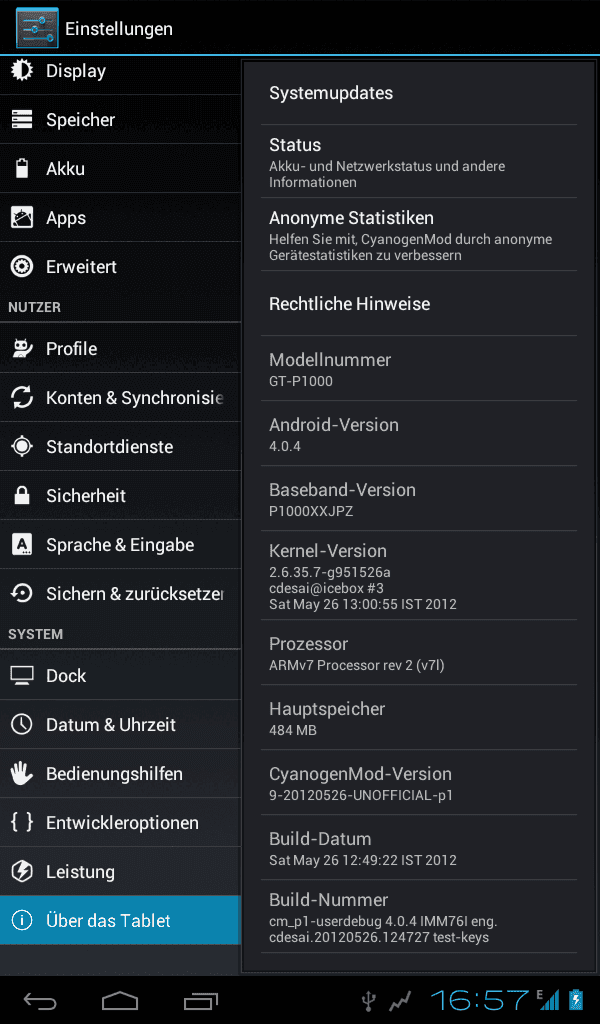Image resolution: width=600 pixels, height=1024 pixels.
Task: Select the Profile CyanogenMod mascot icon
Action: pos(22,348)
